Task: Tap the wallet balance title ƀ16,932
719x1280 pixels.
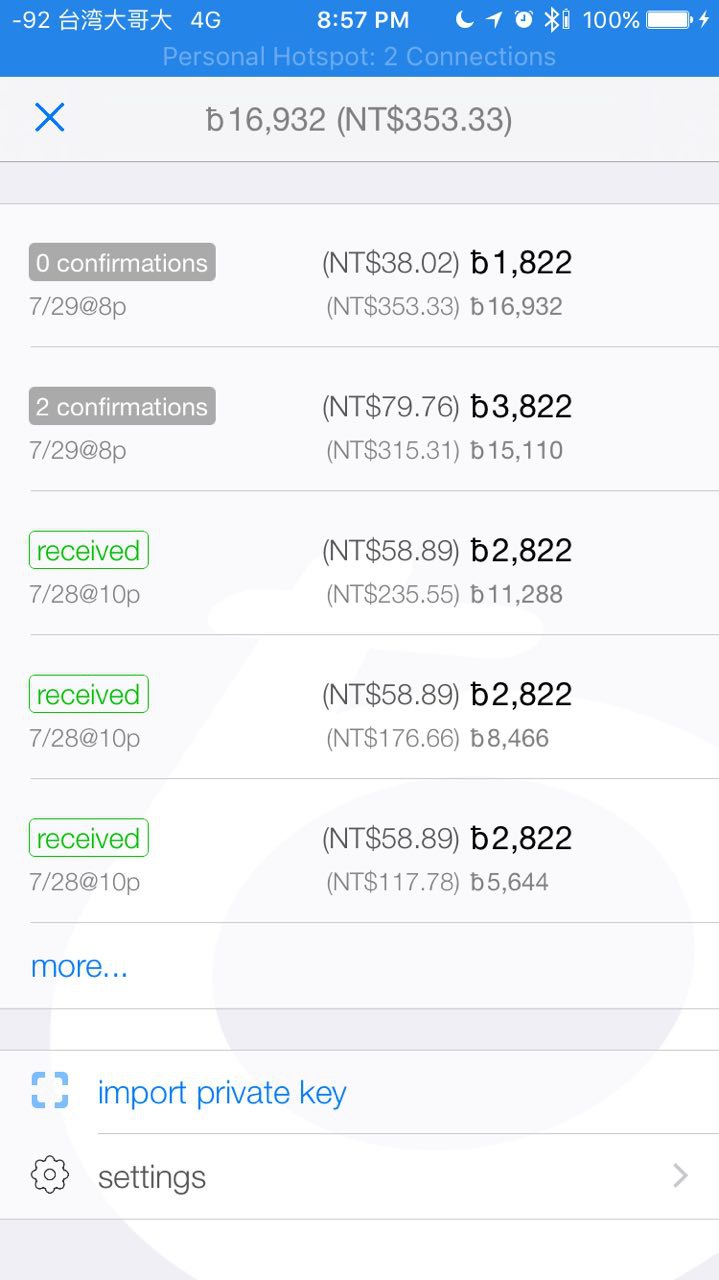Action: (x=359, y=121)
